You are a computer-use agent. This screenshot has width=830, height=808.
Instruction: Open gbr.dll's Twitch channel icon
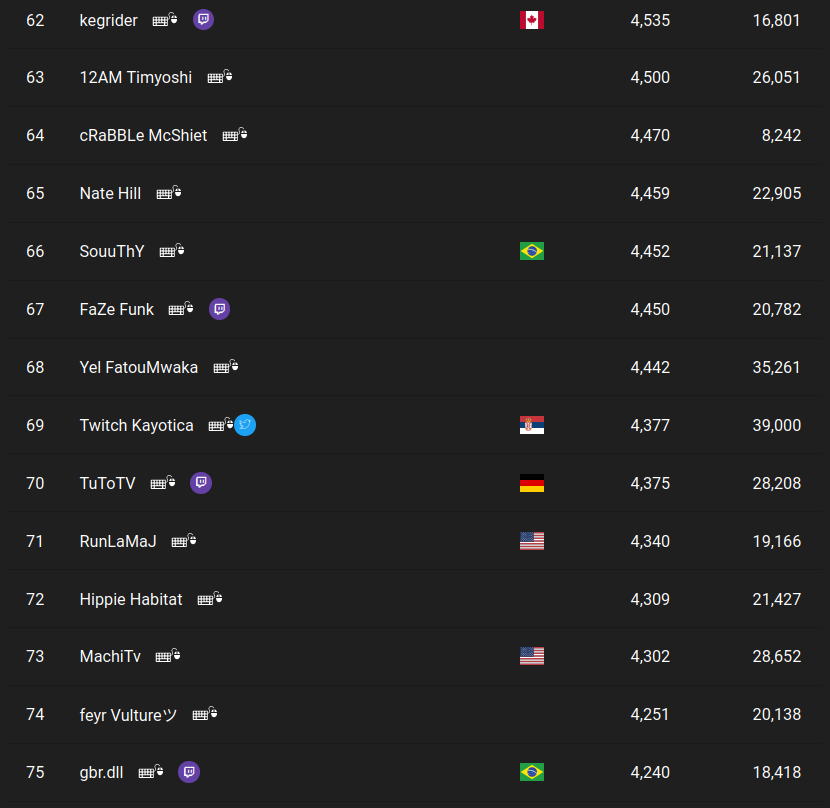pyautogui.click(x=189, y=772)
